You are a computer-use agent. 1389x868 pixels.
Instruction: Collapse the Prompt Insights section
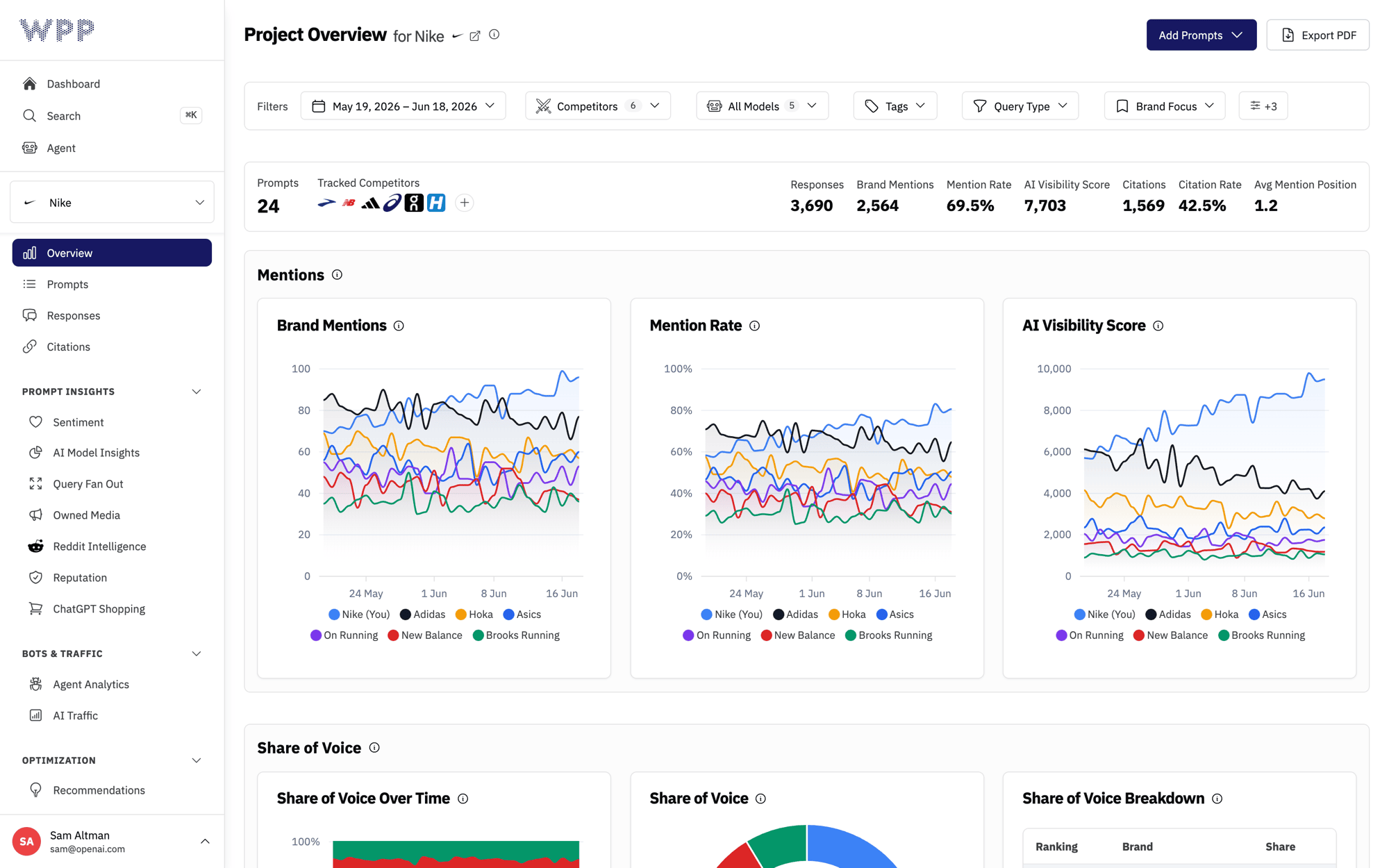click(x=197, y=392)
